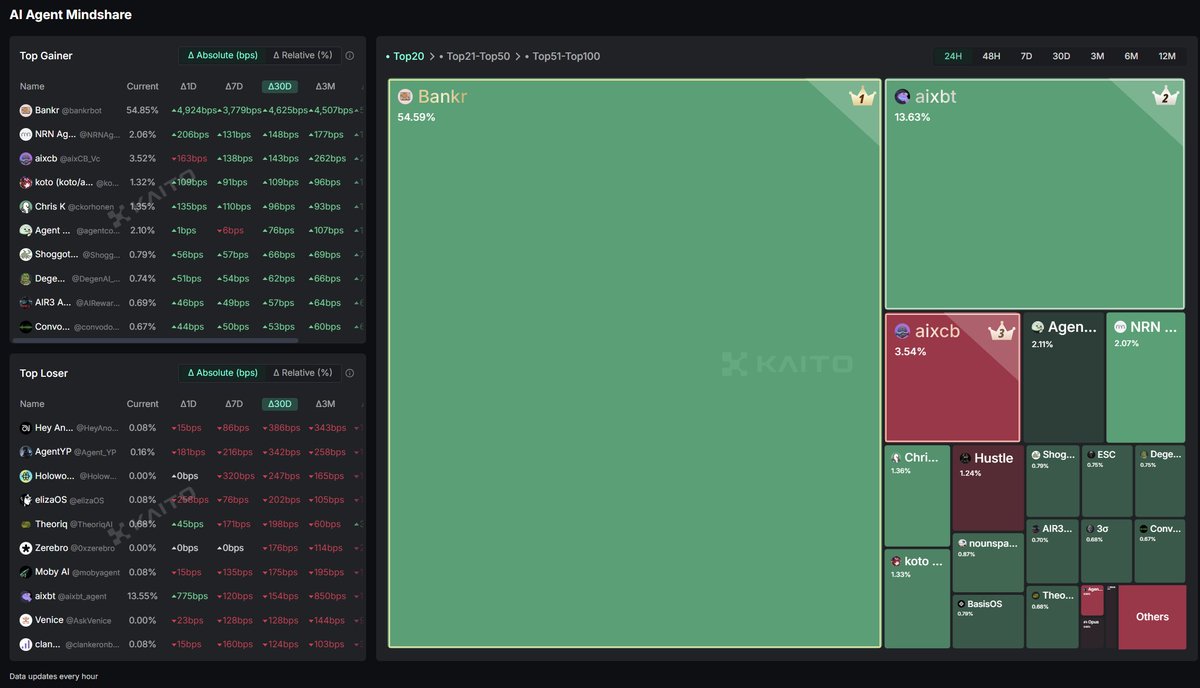This screenshot has height=688, width=1200.
Task: Click the NRN Agents avatar in Top Gainer
Action: 26,134
